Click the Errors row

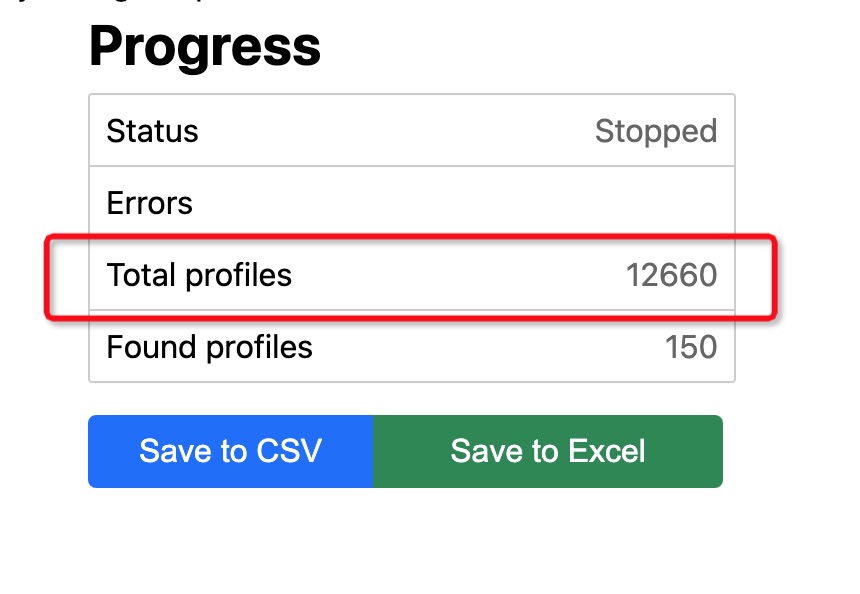pos(410,203)
